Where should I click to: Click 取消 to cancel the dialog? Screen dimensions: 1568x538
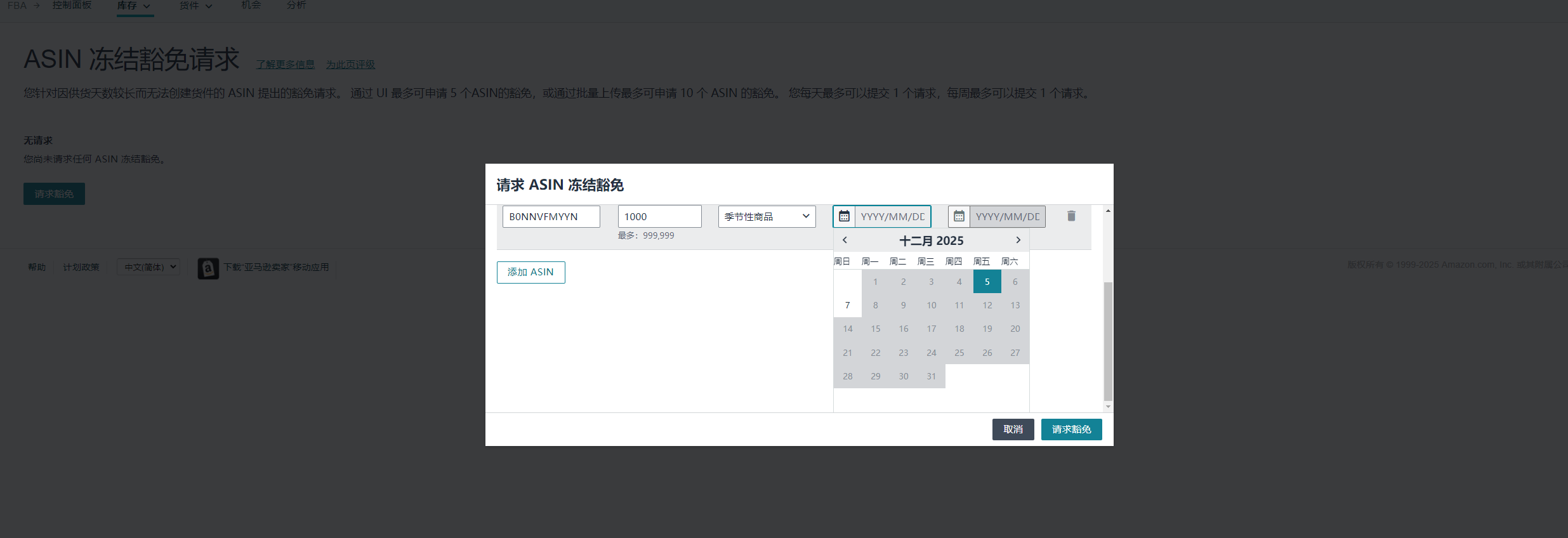click(x=1013, y=430)
